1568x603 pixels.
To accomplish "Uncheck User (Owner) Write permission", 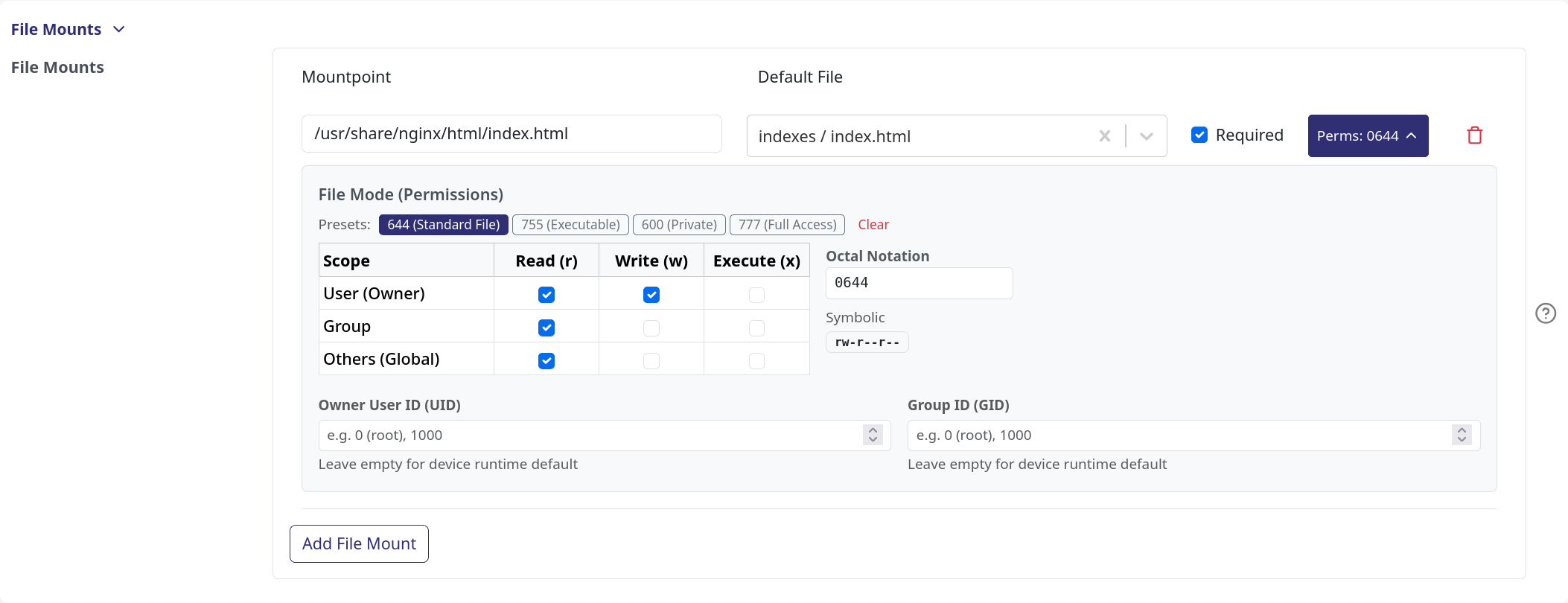I will 651,295.
